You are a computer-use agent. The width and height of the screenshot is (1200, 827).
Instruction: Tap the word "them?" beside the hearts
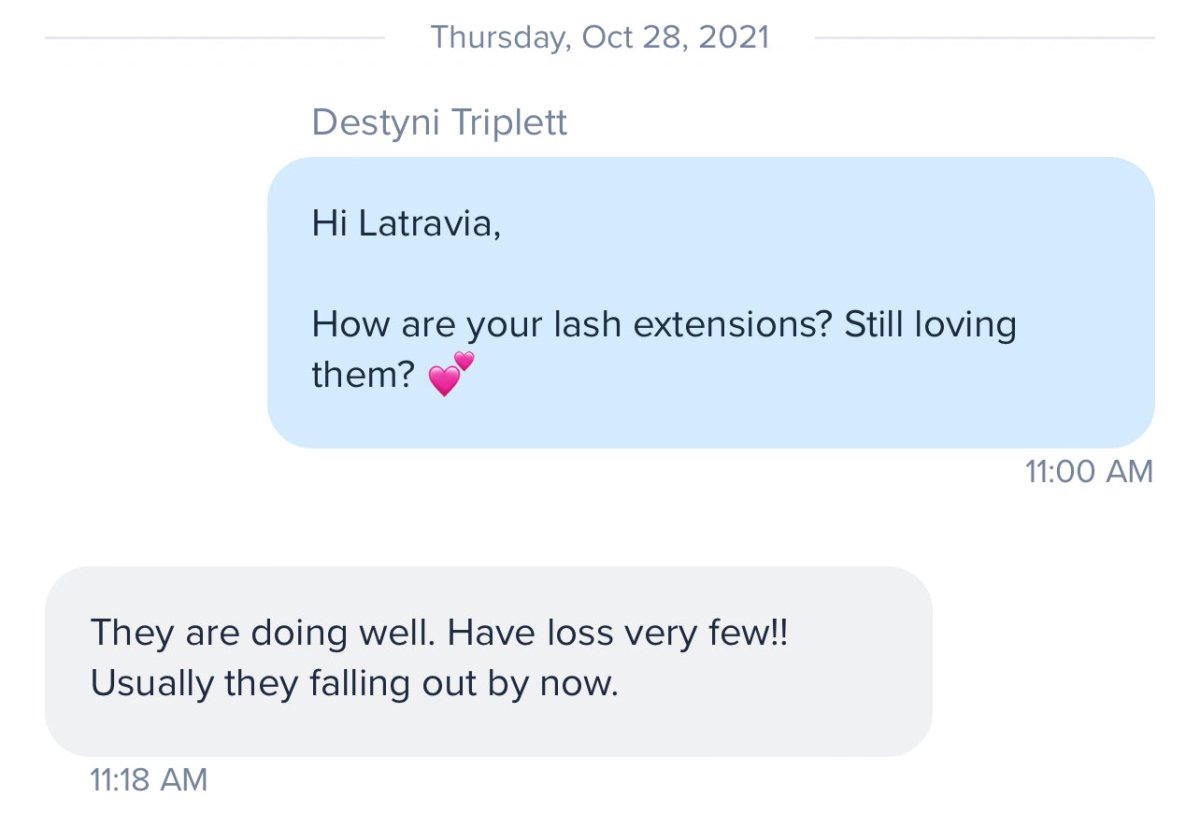(x=363, y=376)
